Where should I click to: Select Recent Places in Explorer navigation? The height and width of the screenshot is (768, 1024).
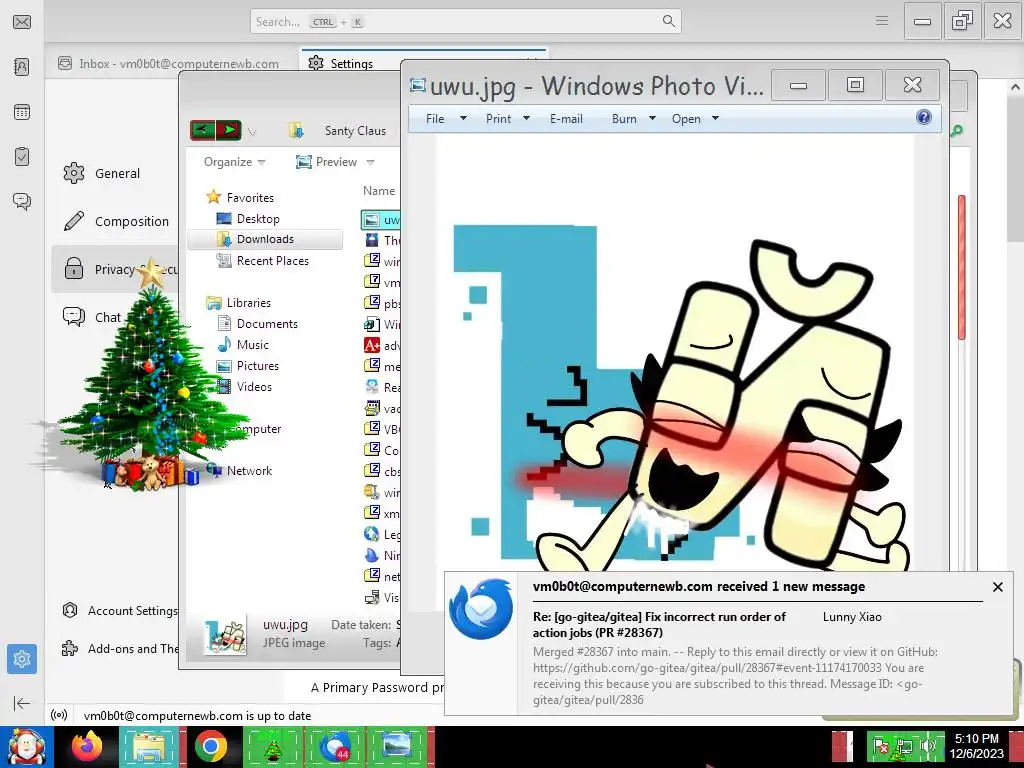[263, 261]
